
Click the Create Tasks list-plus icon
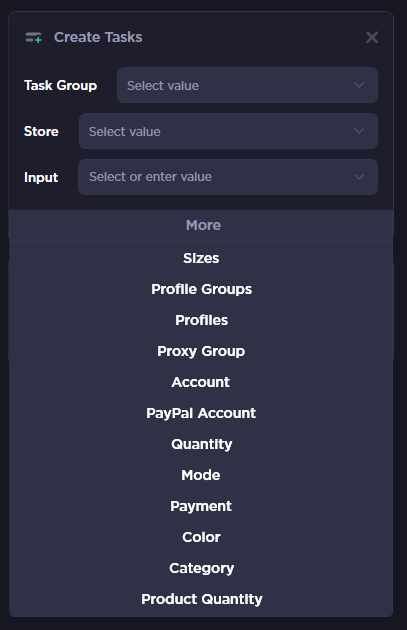pyautogui.click(x=34, y=37)
